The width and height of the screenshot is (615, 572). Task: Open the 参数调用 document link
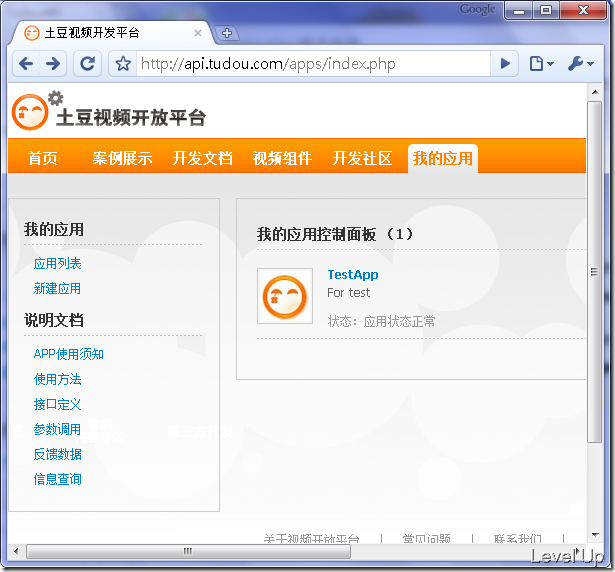57,429
